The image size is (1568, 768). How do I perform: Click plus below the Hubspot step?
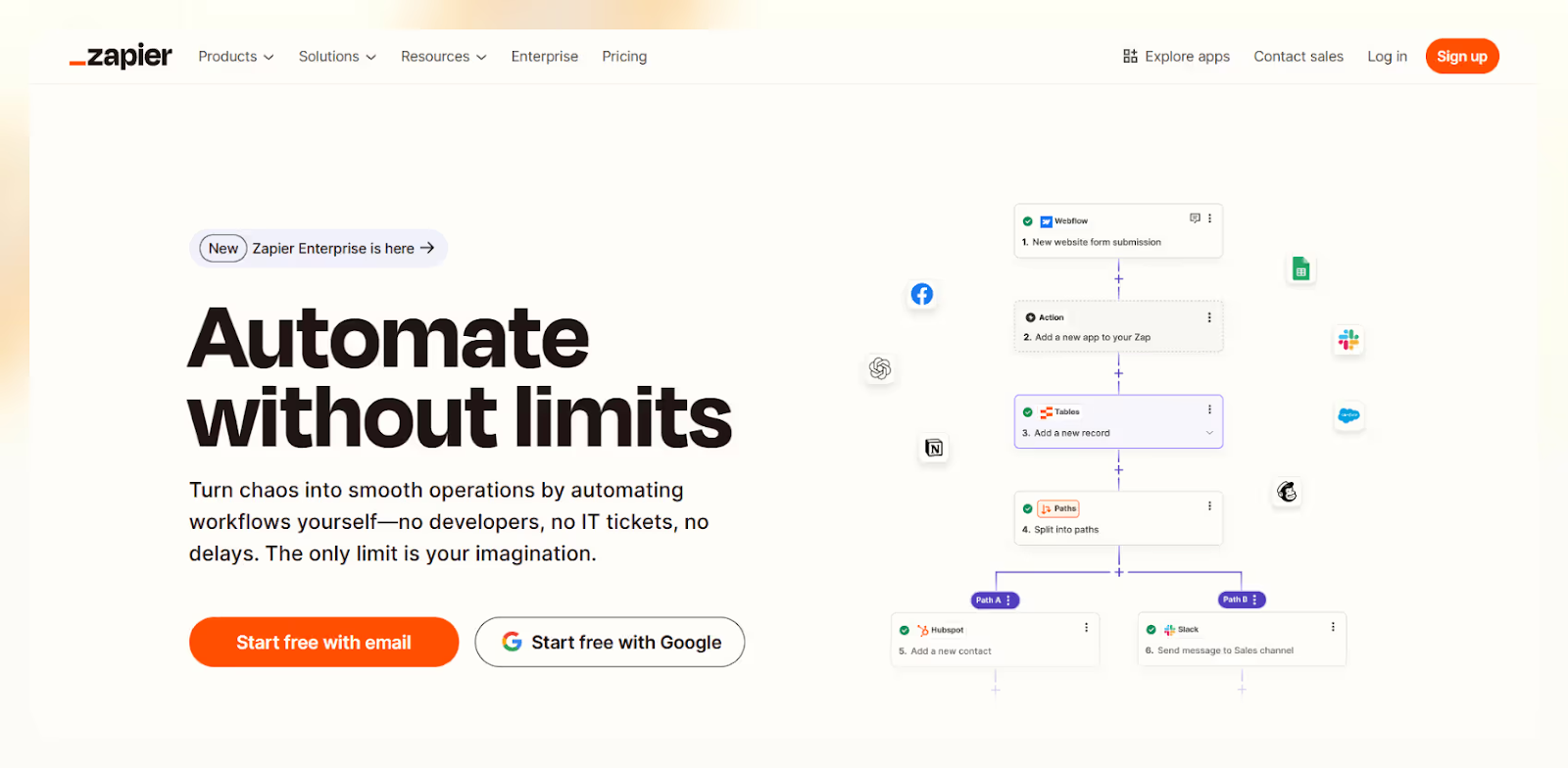pyautogui.click(x=995, y=690)
